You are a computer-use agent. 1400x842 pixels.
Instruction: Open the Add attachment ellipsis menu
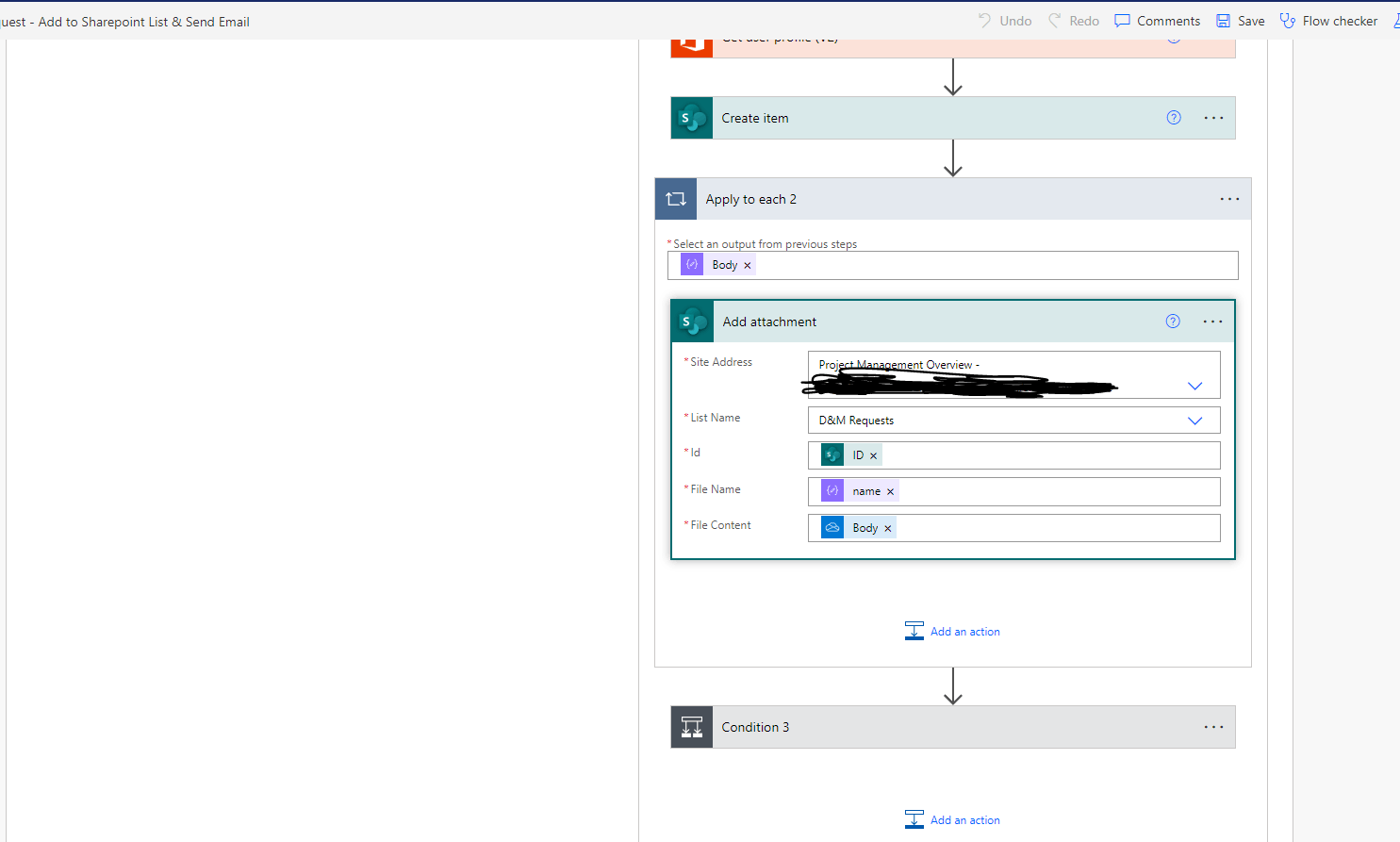coord(1212,322)
